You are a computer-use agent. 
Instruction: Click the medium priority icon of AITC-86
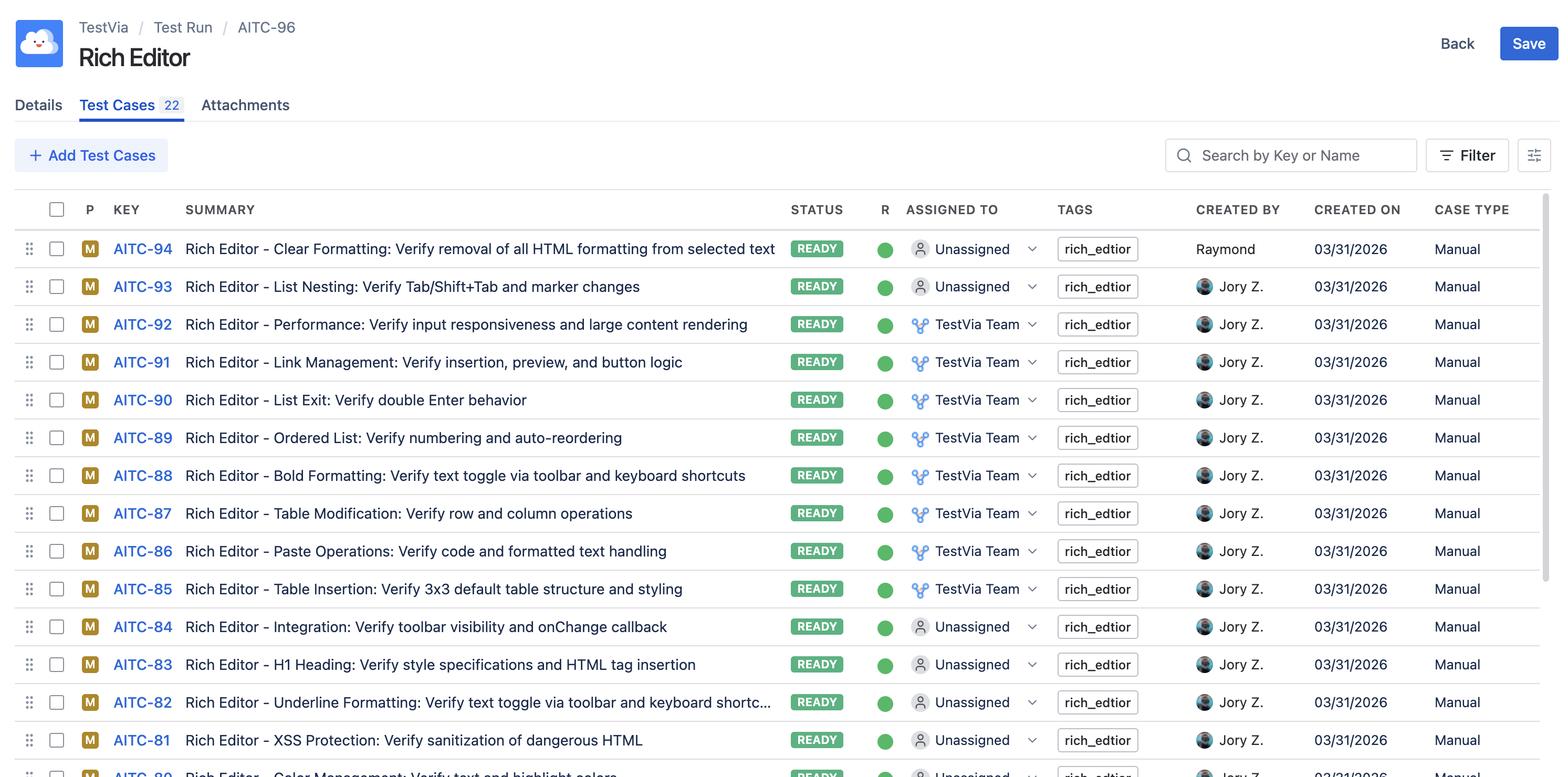(90, 551)
